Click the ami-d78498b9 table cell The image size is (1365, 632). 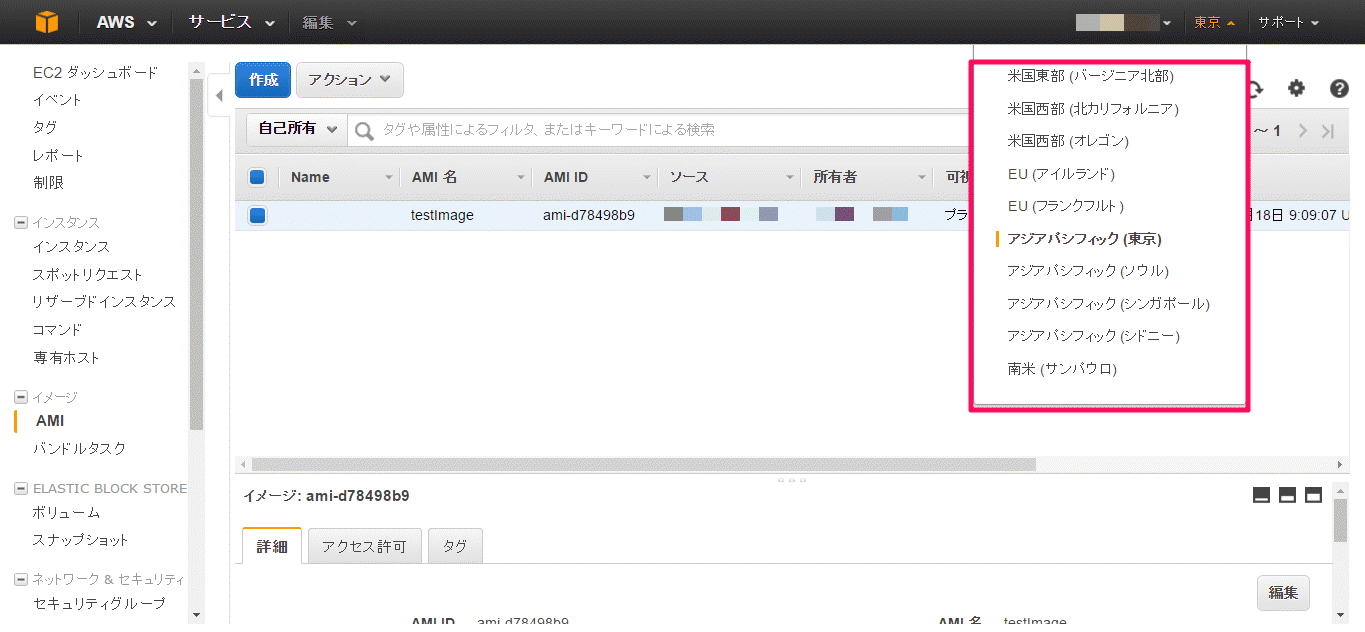pyautogui.click(x=589, y=215)
